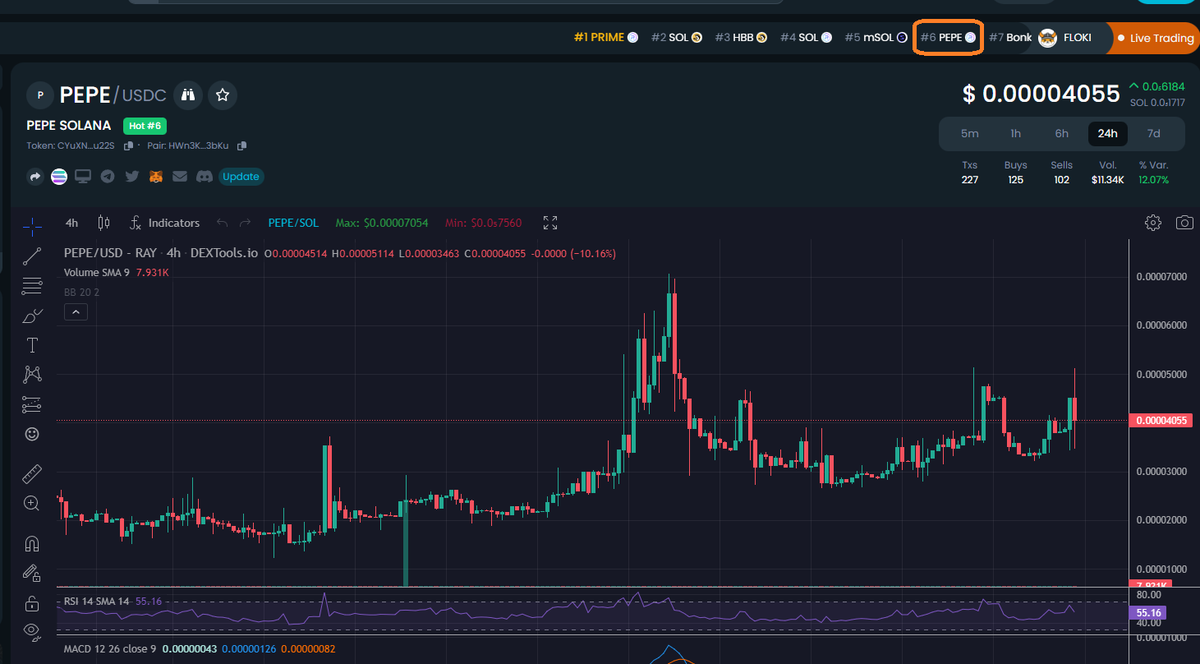
Task: Open hot pair #5 mSOL
Action: click(x=875, y=38)
